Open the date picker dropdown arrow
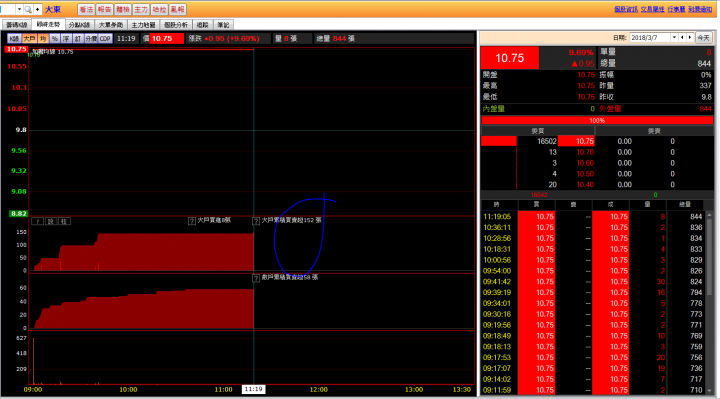The height and width of the screenshot is (399, 720). pos(674,38)
